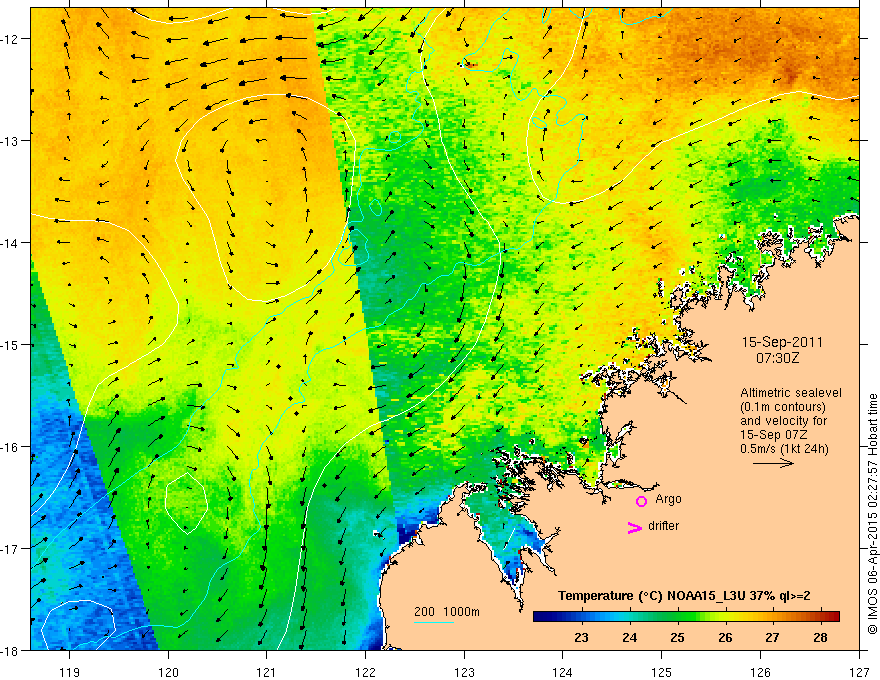The height and width of the screenshot is (680, 880).
Task: Click the color bar value 23
Action: (581, 638)
